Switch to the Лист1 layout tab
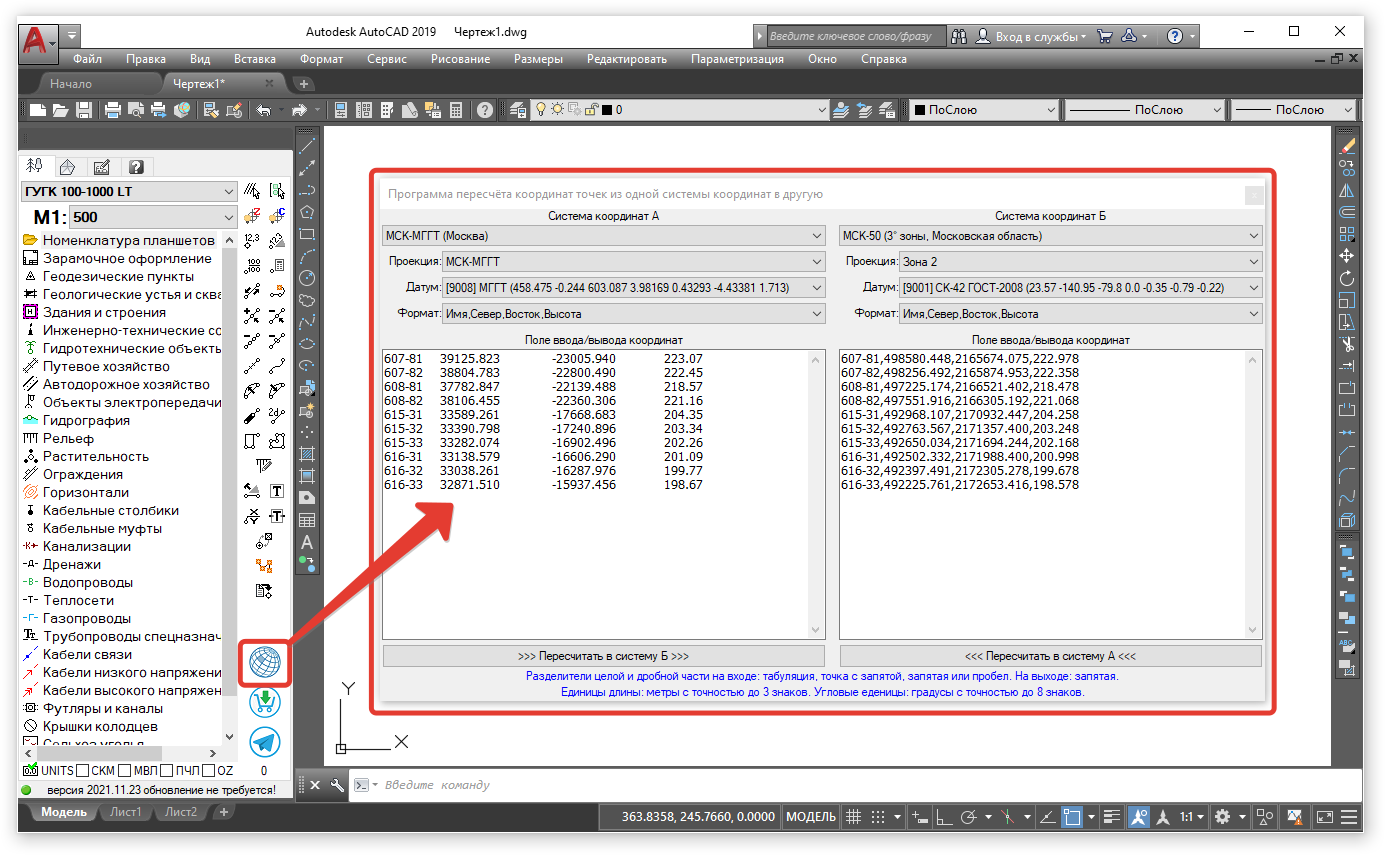Image resolution: width=1385 pixels, height=855 pixels. [126, 812]
